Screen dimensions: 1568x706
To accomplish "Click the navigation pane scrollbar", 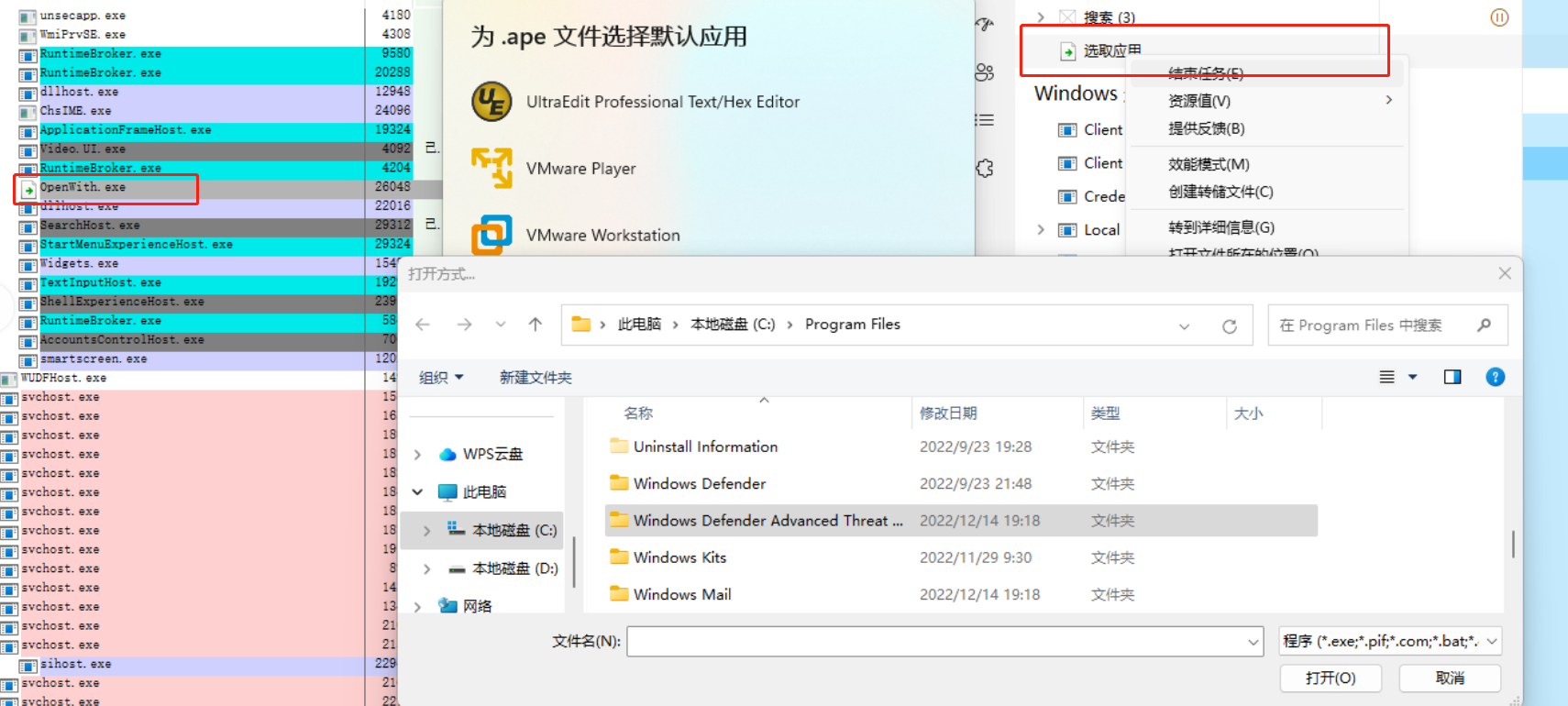I will tap(574, 561).
